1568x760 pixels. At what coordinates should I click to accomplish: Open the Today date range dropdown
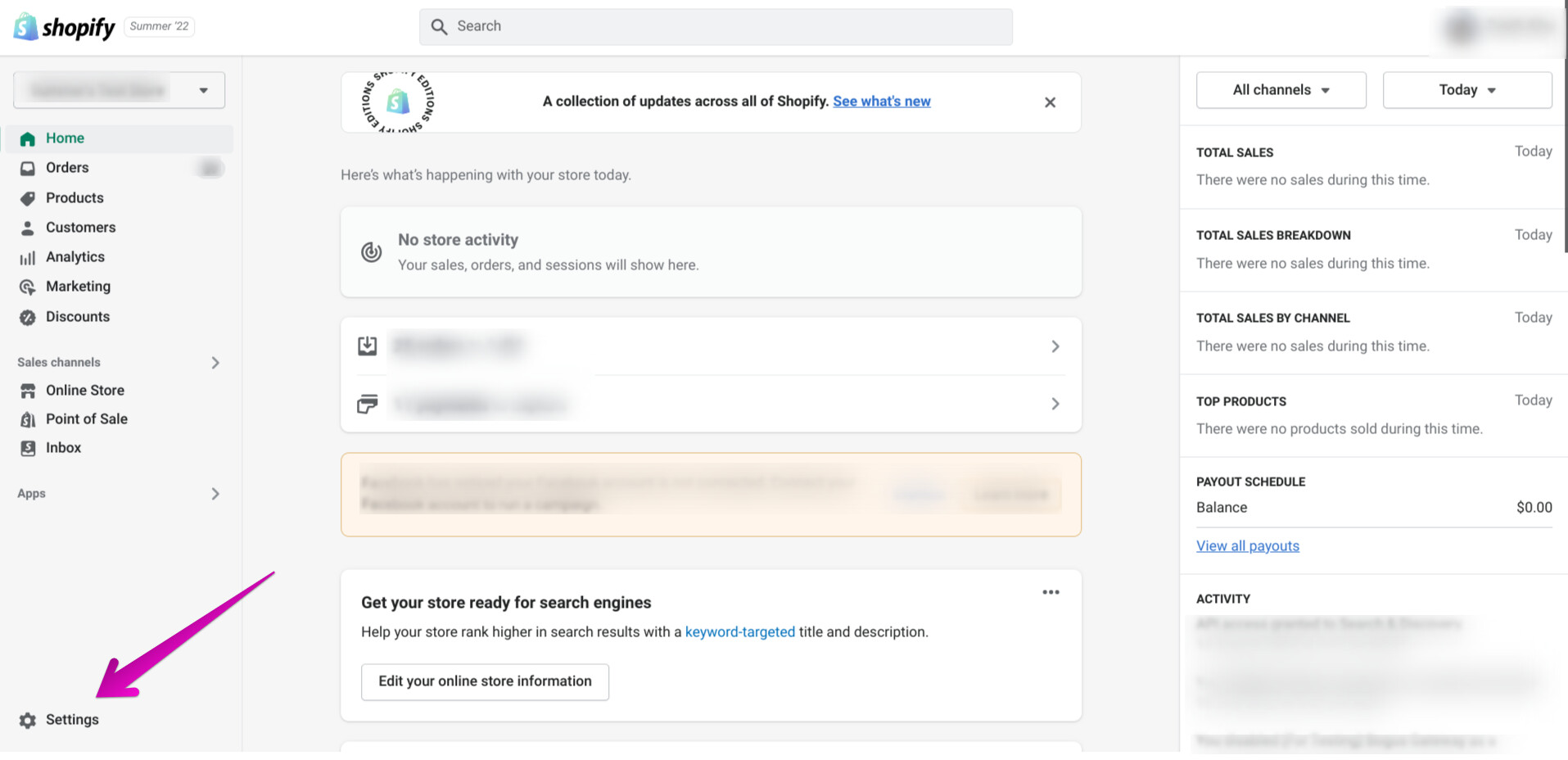(1466, 90)
